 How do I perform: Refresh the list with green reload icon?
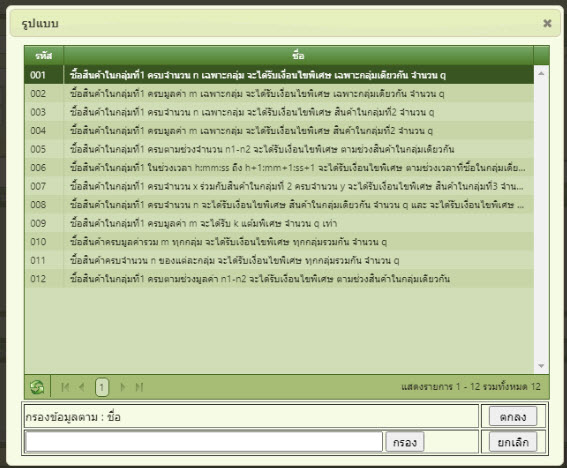pos(37,387)
